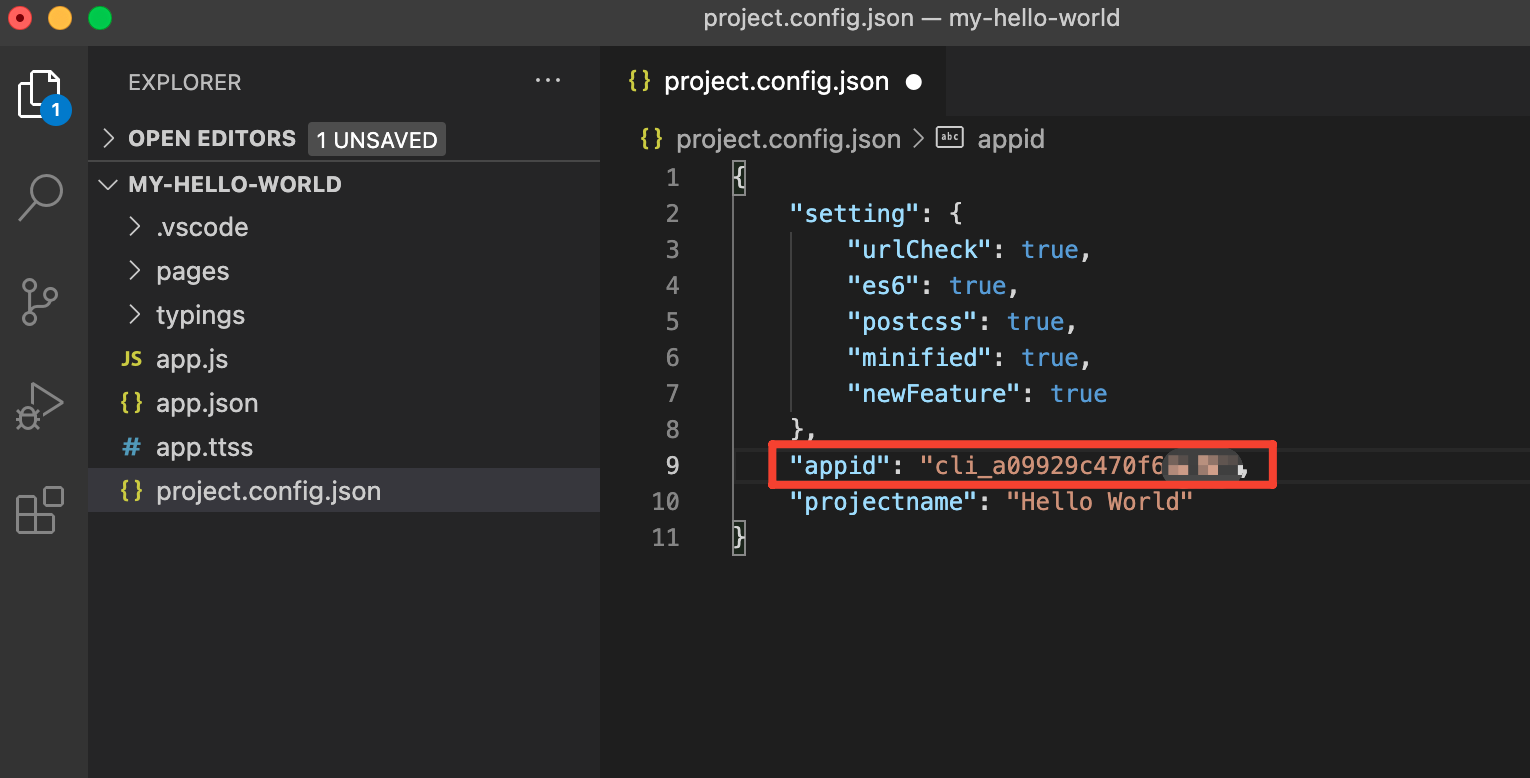Image resolution: width=1530 pixels, height=778 pixels.
Task: Open app.json from the file tree
Action: pos(207,403)
